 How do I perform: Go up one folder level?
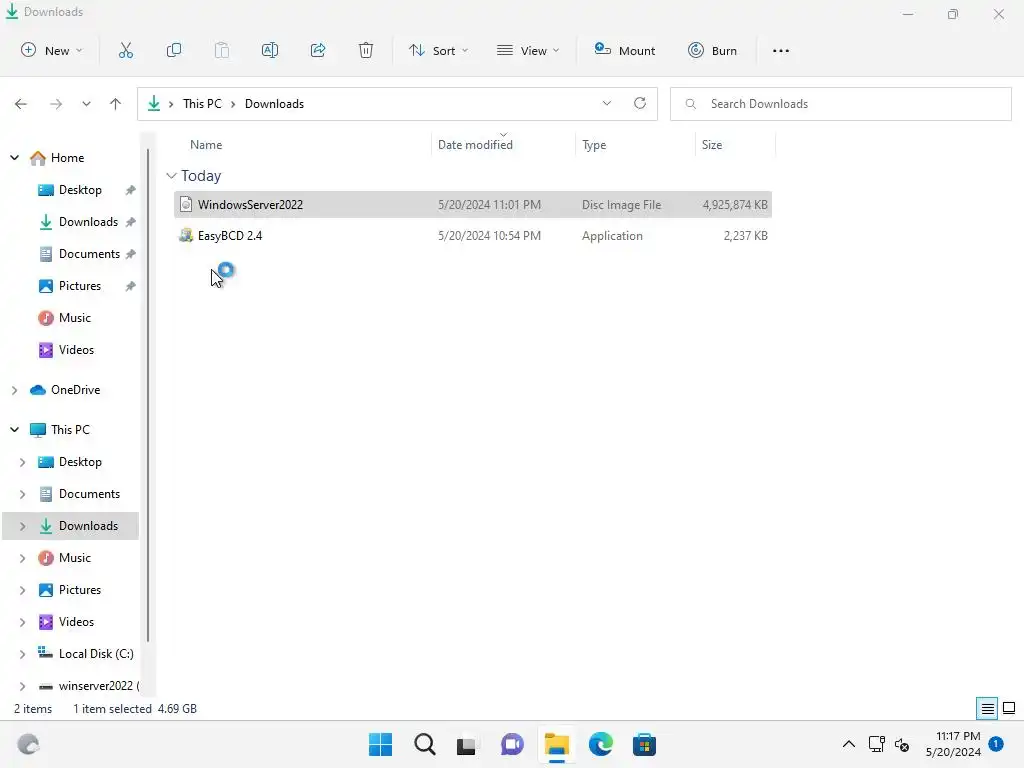pos(116,104)
